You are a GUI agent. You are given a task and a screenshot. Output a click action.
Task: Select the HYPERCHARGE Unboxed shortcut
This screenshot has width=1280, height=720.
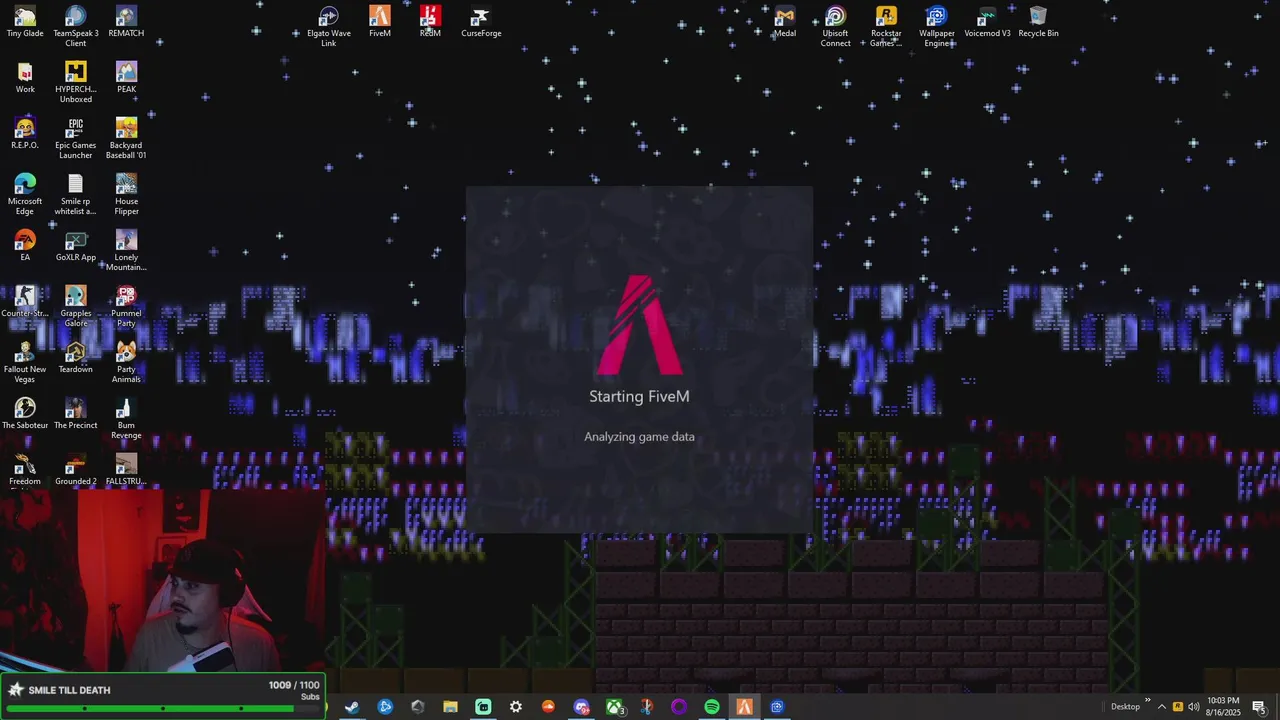[x=75, y=82]
